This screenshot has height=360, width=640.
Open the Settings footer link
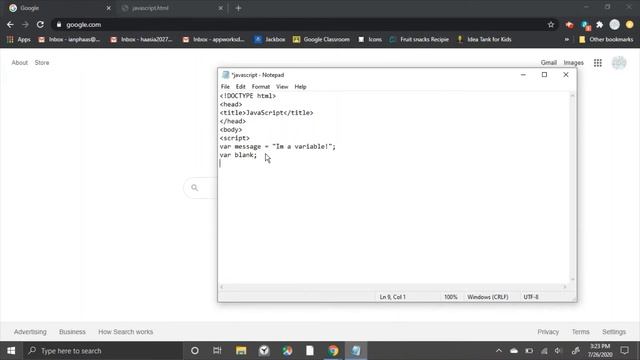[614, 332]
